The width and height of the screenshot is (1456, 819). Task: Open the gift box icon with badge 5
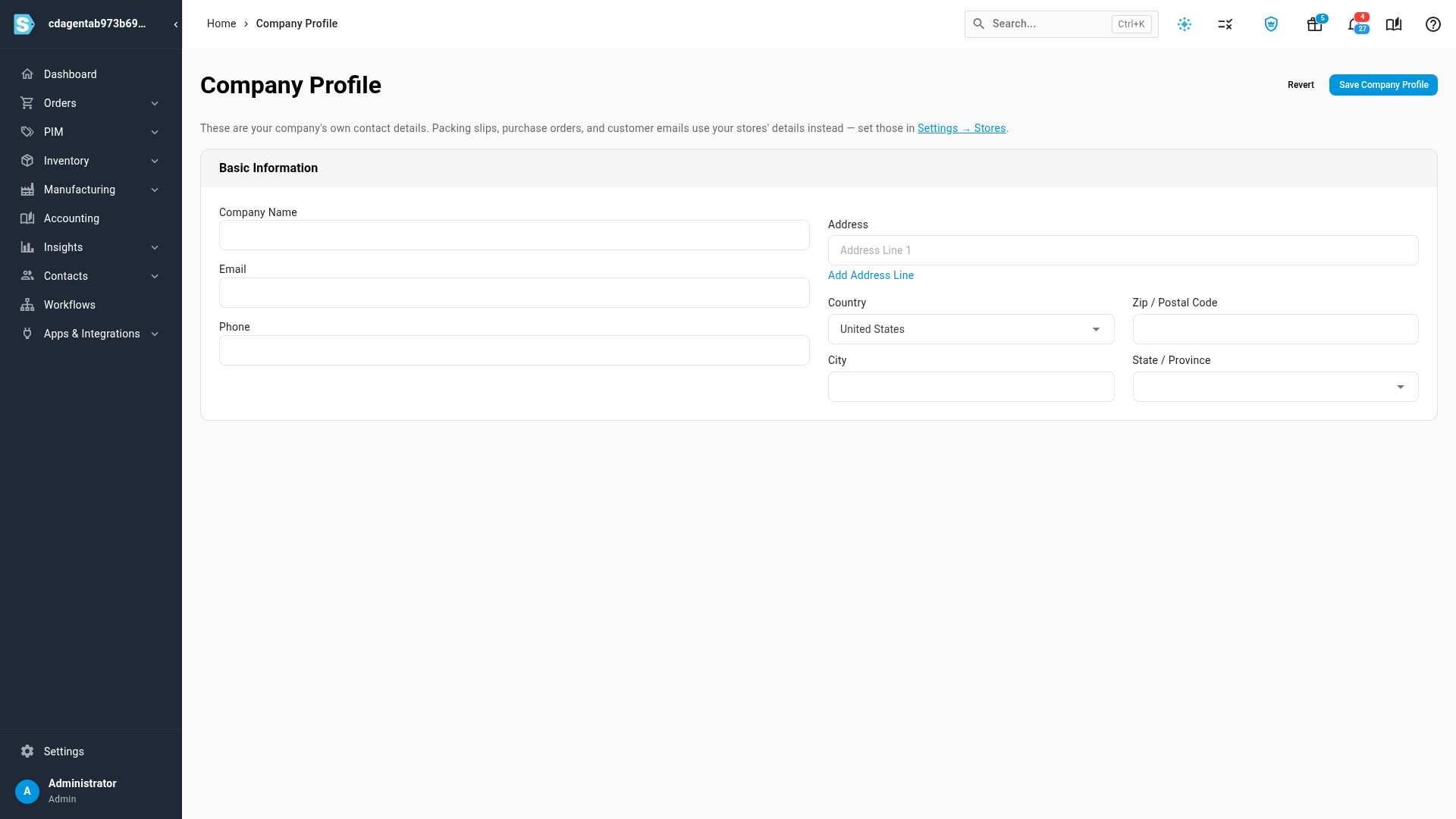coord(1315,24)
